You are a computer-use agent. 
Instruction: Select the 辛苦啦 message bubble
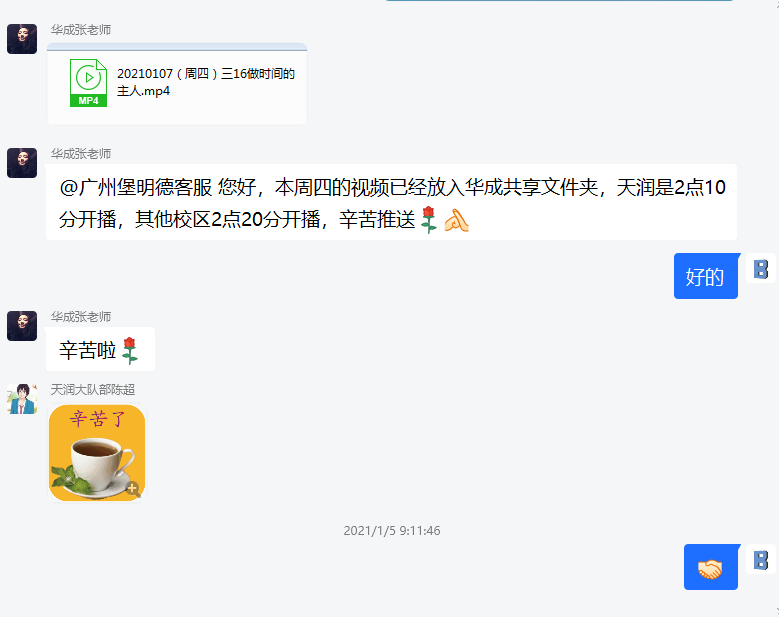pos(100,349)
